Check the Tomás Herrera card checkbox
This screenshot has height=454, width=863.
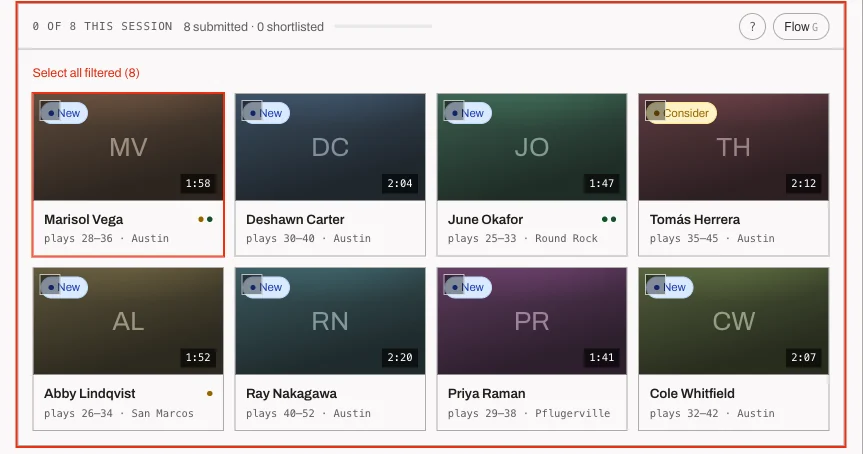[656, 110]
